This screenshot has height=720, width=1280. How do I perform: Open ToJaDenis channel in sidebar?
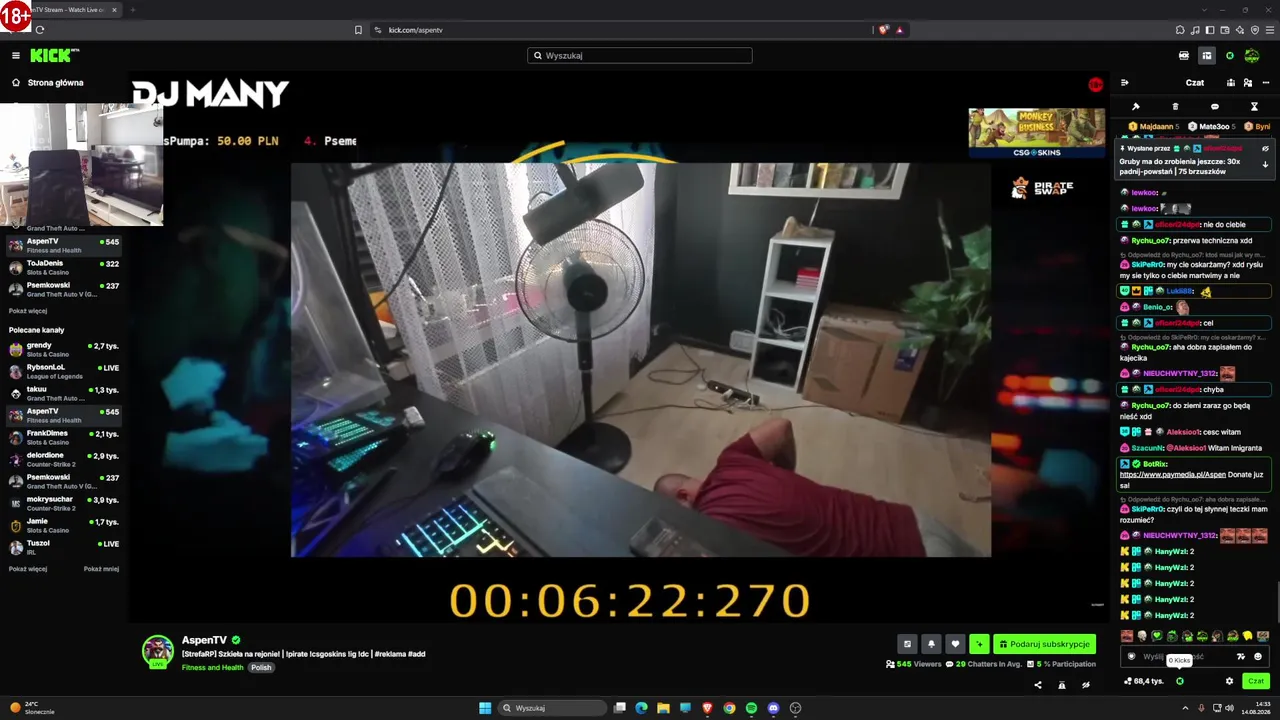tap(64, 268)
